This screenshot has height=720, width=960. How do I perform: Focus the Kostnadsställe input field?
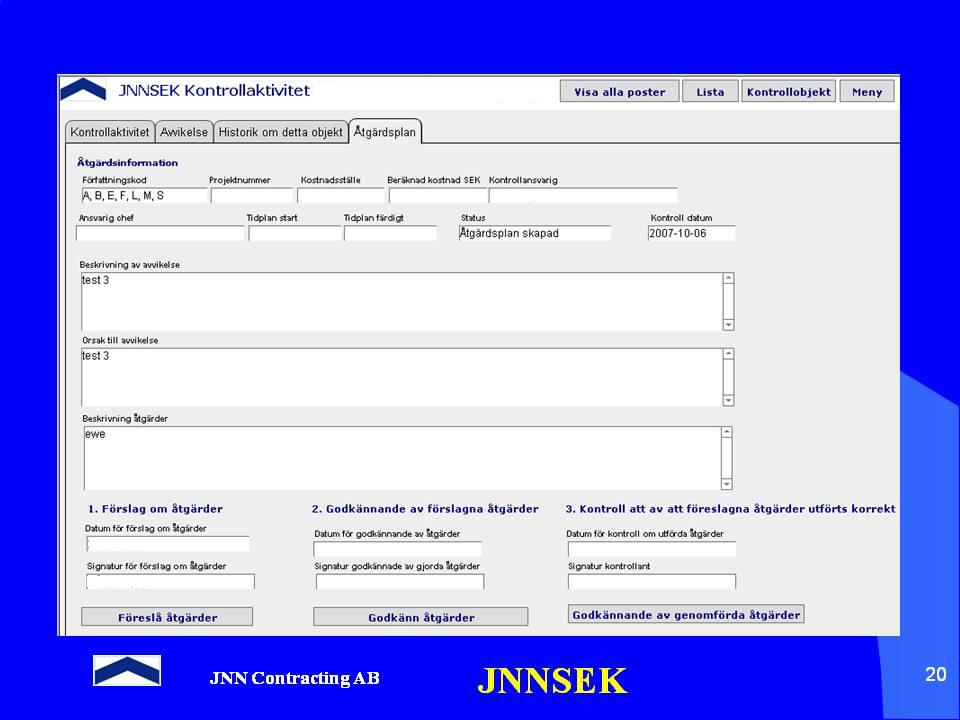point(340,196)
